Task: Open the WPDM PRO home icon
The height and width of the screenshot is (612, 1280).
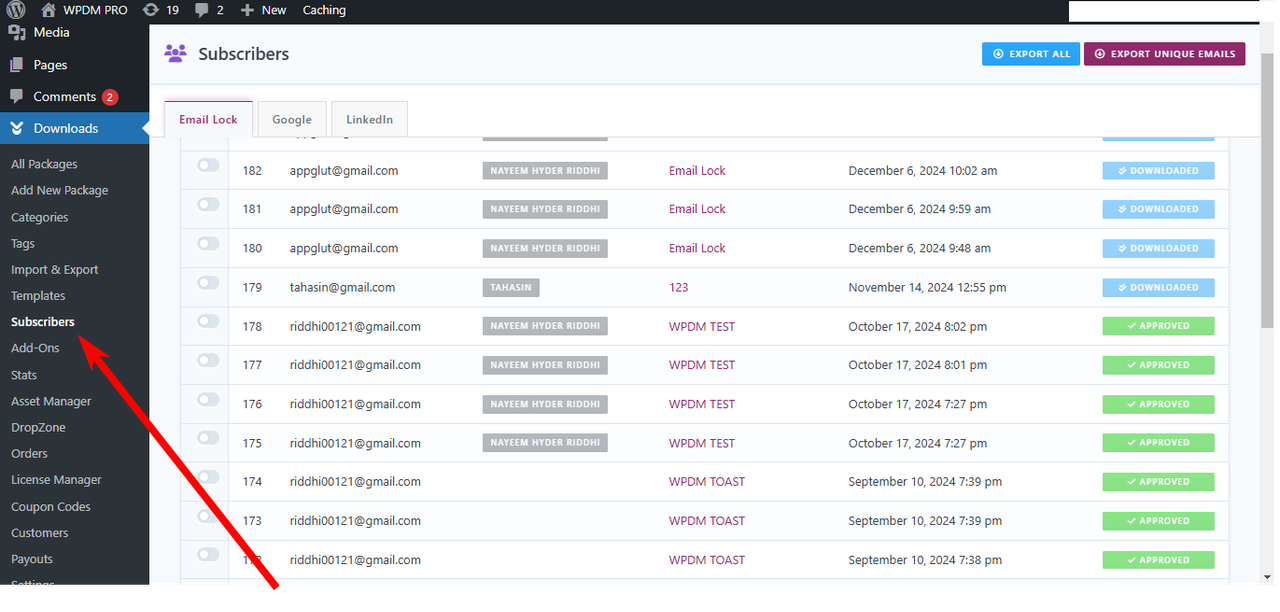Action: [48, 10]
